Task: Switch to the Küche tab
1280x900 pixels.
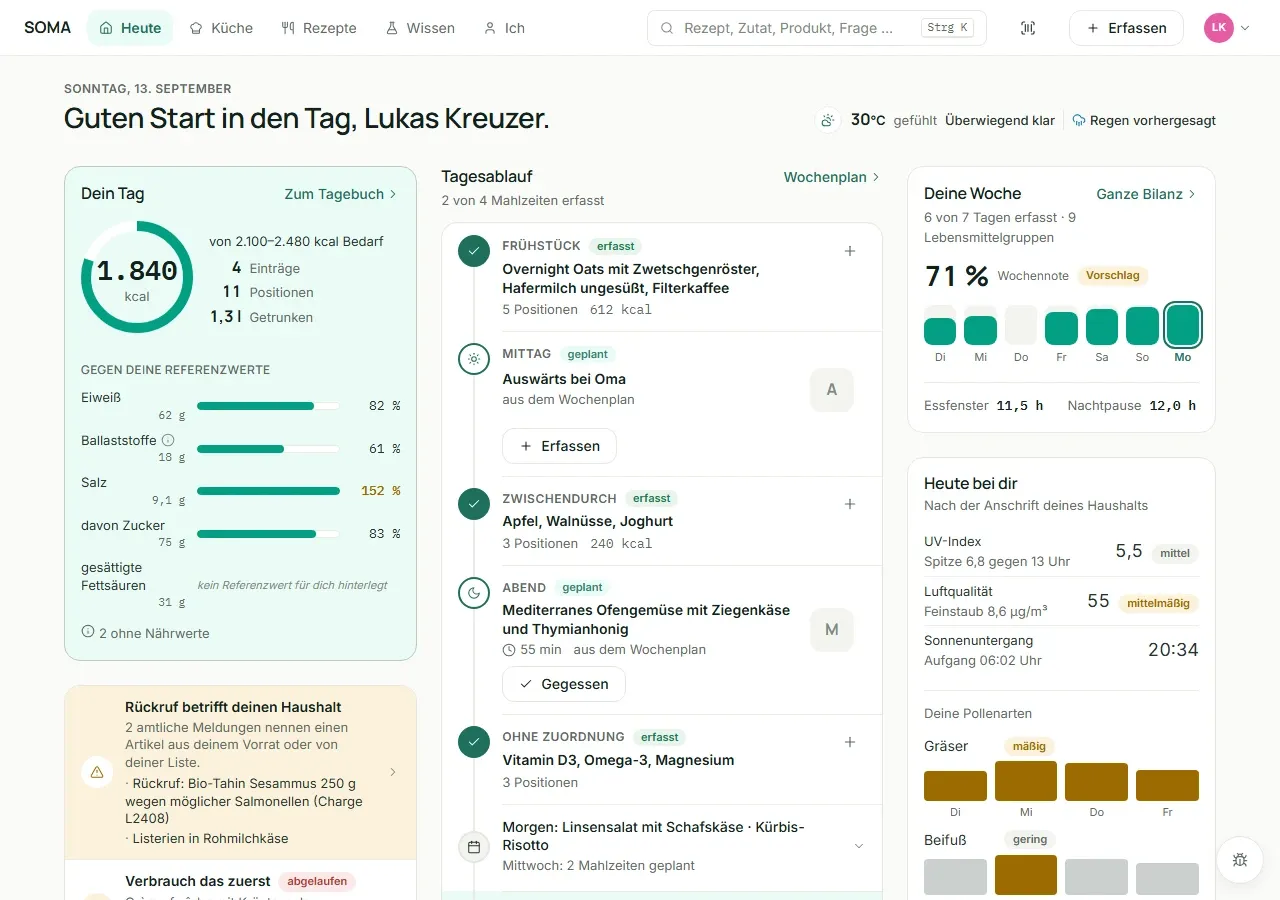Action: (x=221, y=28)
